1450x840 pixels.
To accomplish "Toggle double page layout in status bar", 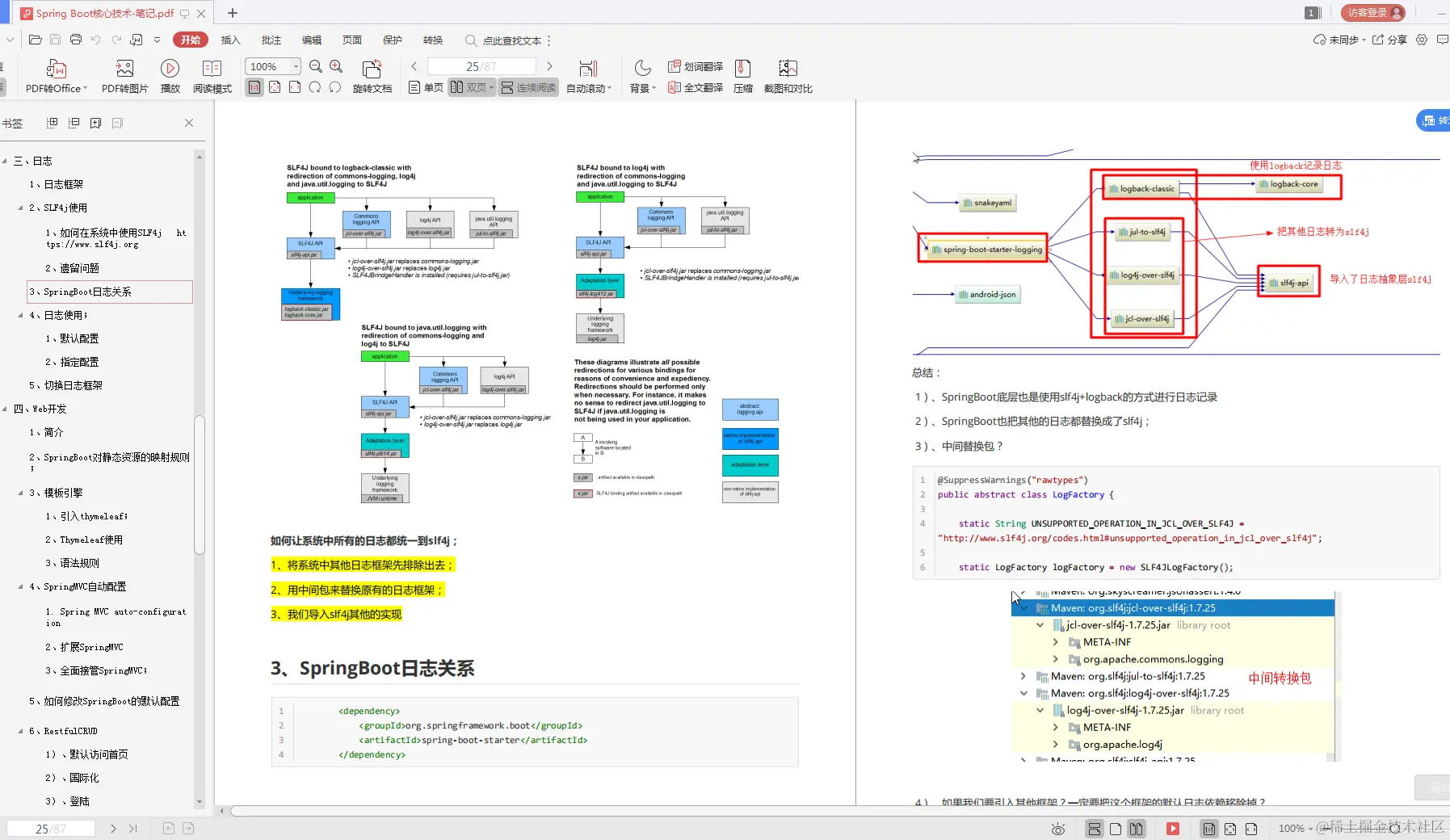I will 1137,829.
